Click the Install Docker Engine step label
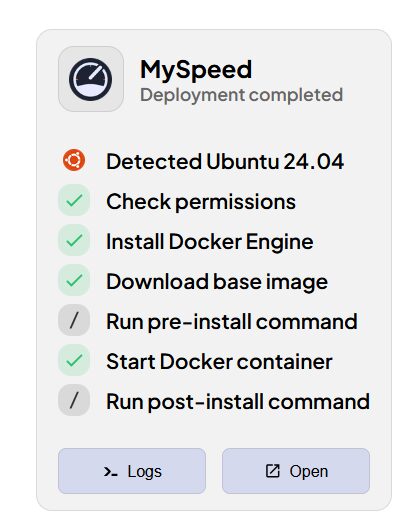406x515 pixels. click(210, 242)
